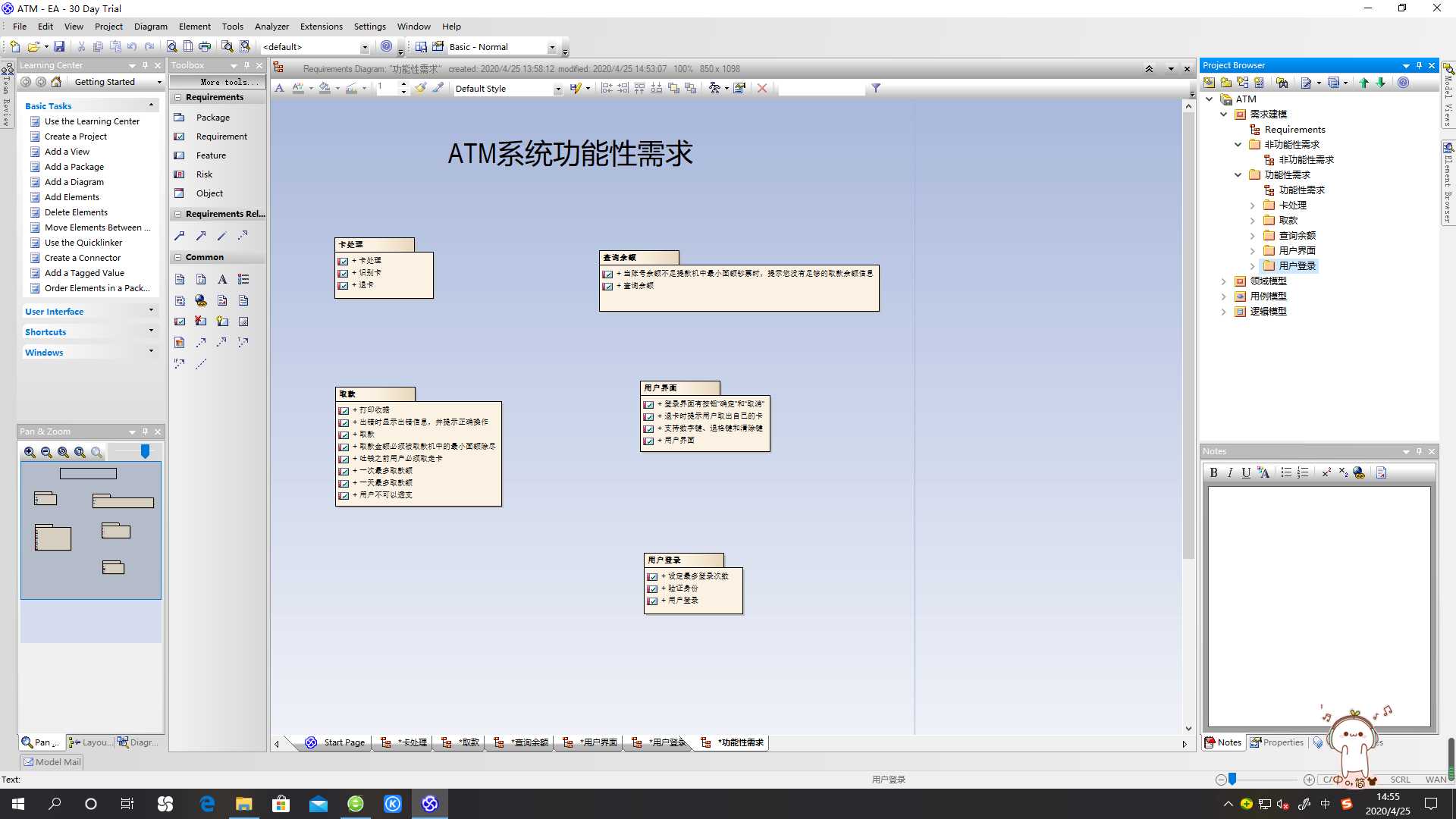The width and height of the screenshot is (1456, 819).
Task: Toggle checkbox beside 一次最多取款额 requirement
Action: click(x=344, y=471)
